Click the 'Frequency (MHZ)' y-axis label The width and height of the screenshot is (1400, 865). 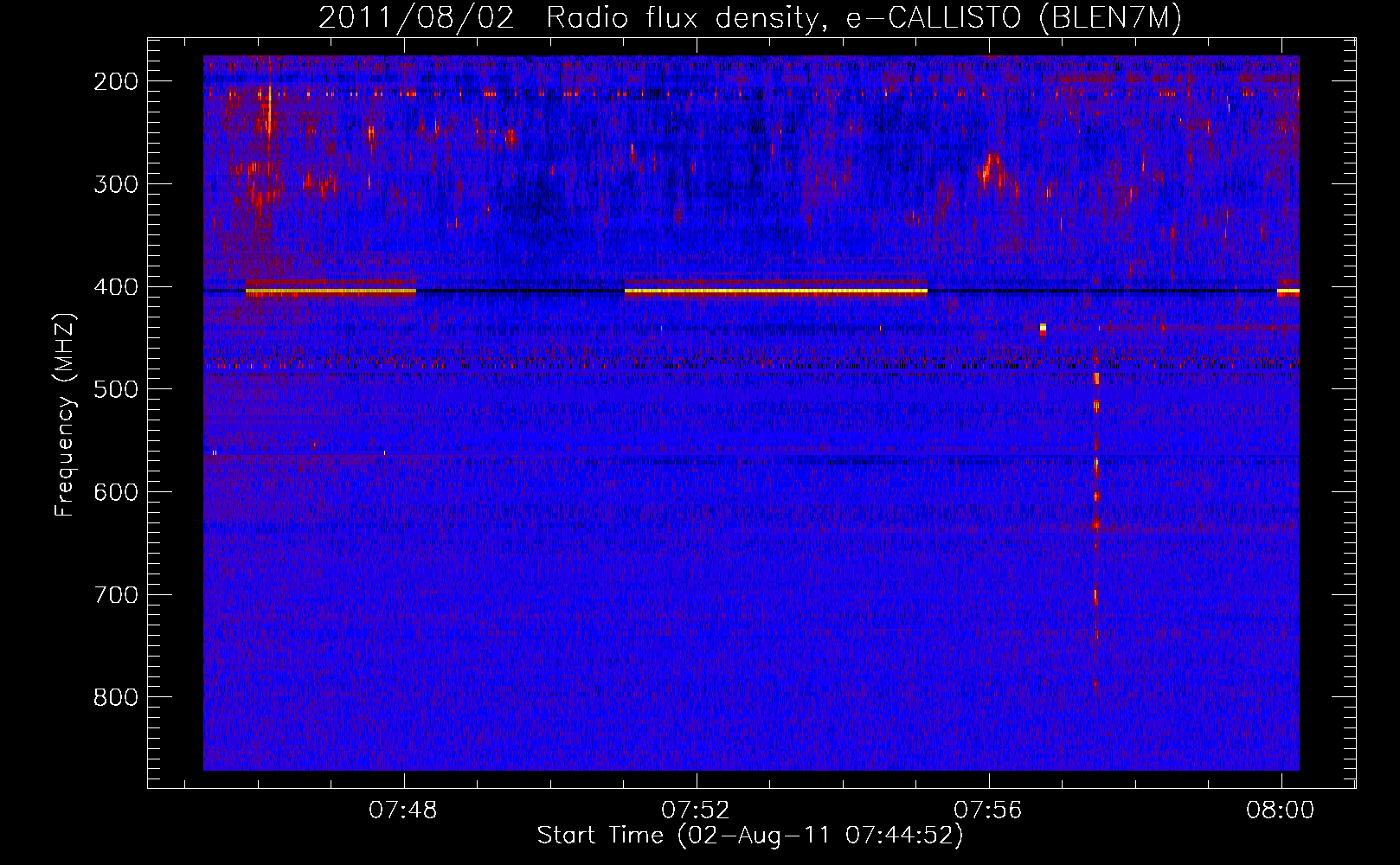pyautogui.click(x=65, y=415)
